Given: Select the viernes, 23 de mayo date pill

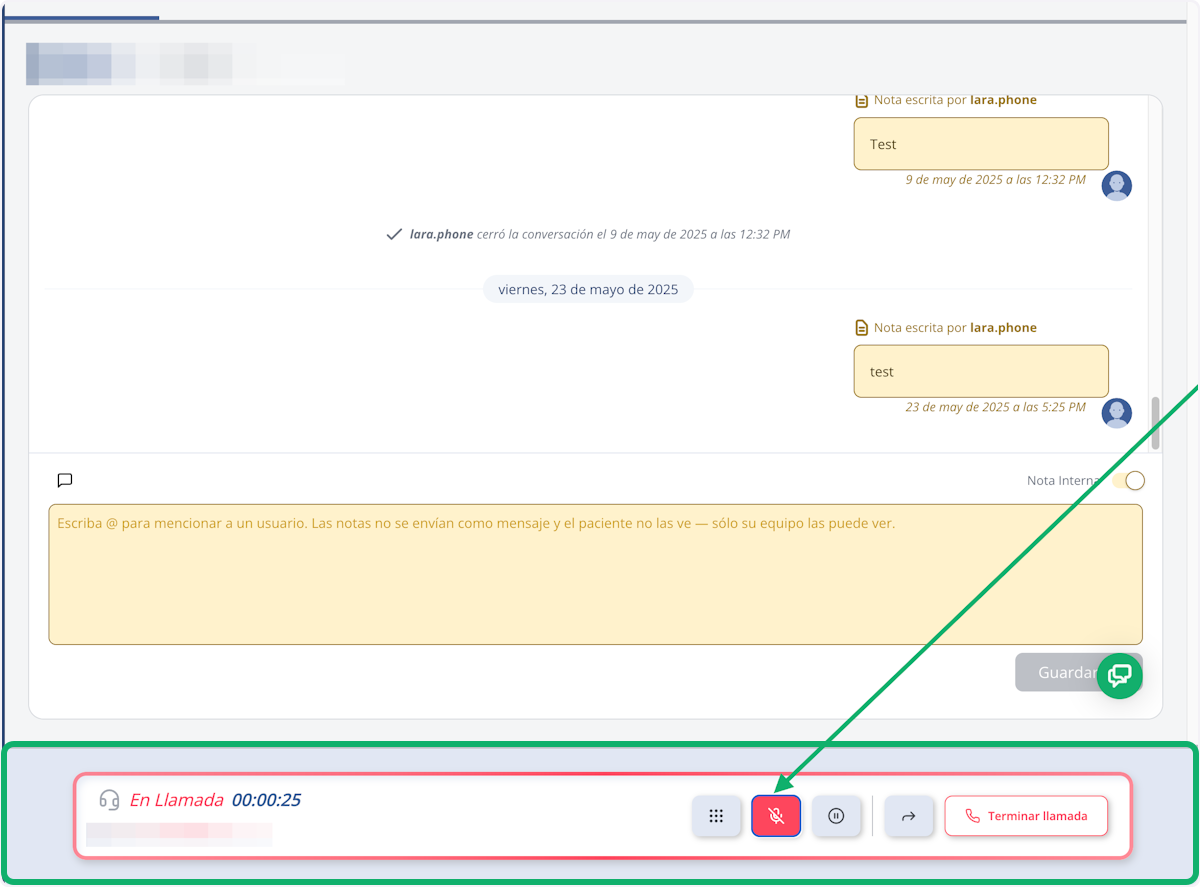Looking at the screenshot, I should click(588, 290).
